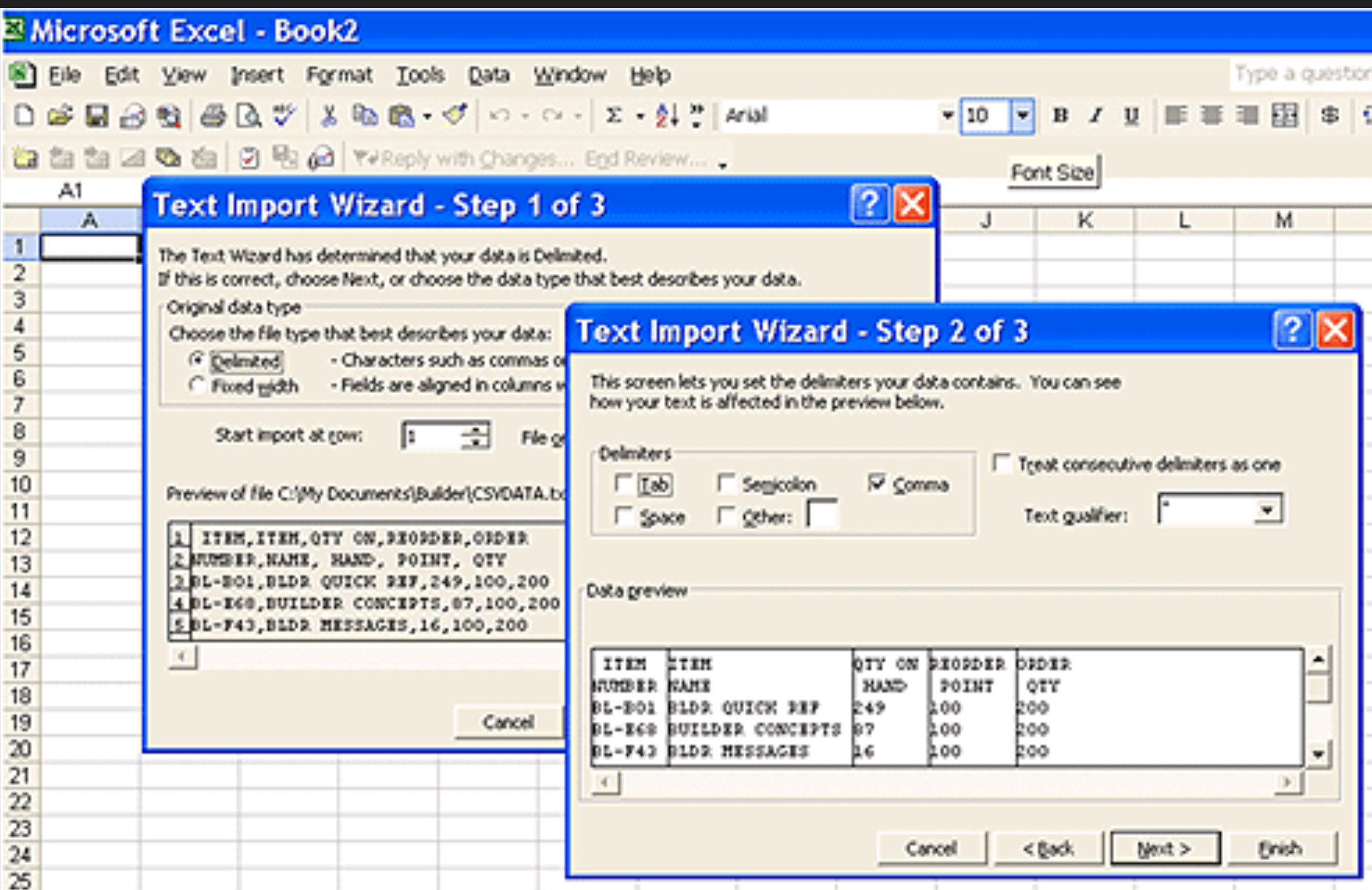This screenshot has width=1372, height=890.
Task: Click the AutoSum sigma icon
Action: point(614,116)
